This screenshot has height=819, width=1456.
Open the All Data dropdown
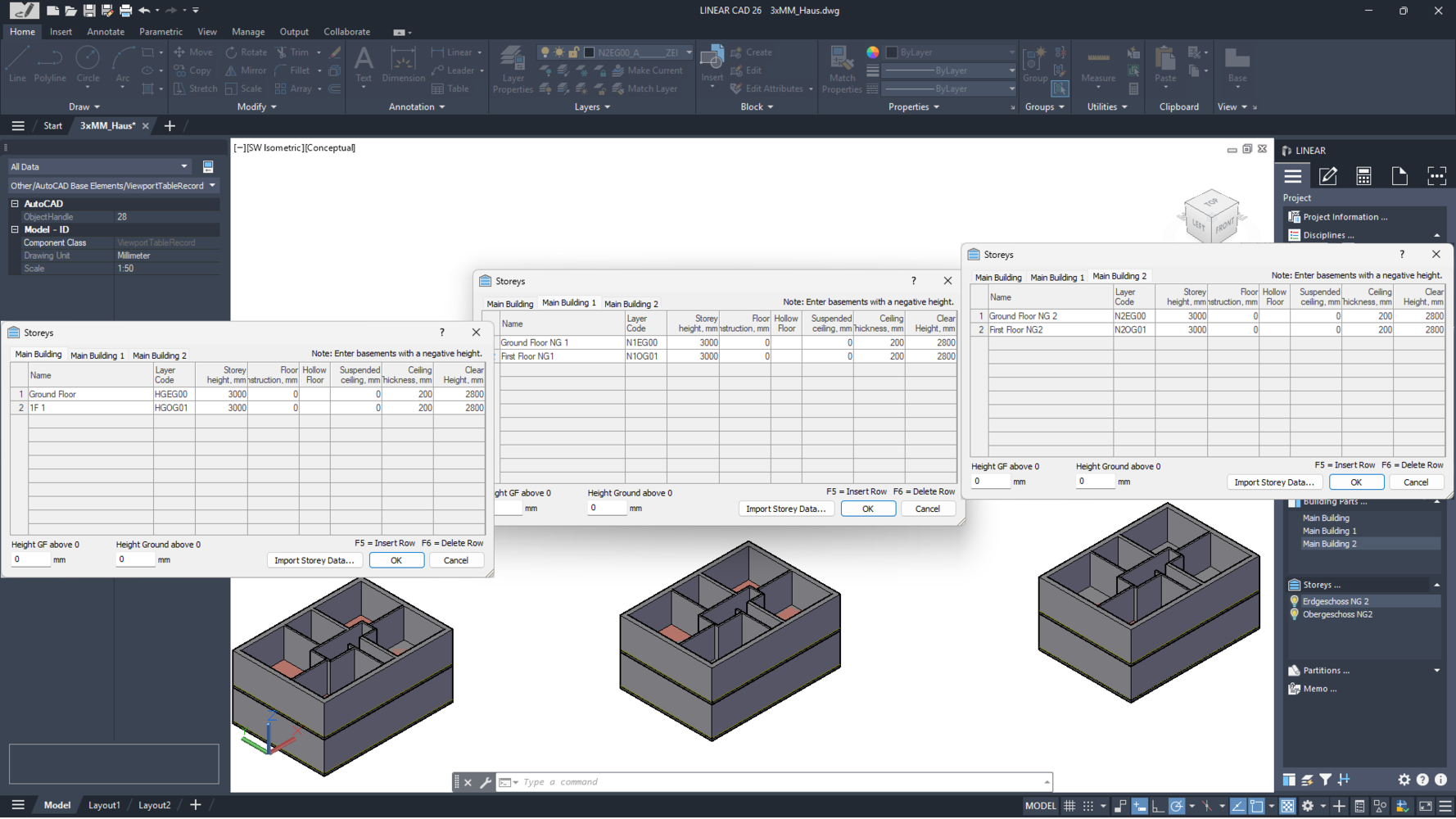tap(99, 166)
